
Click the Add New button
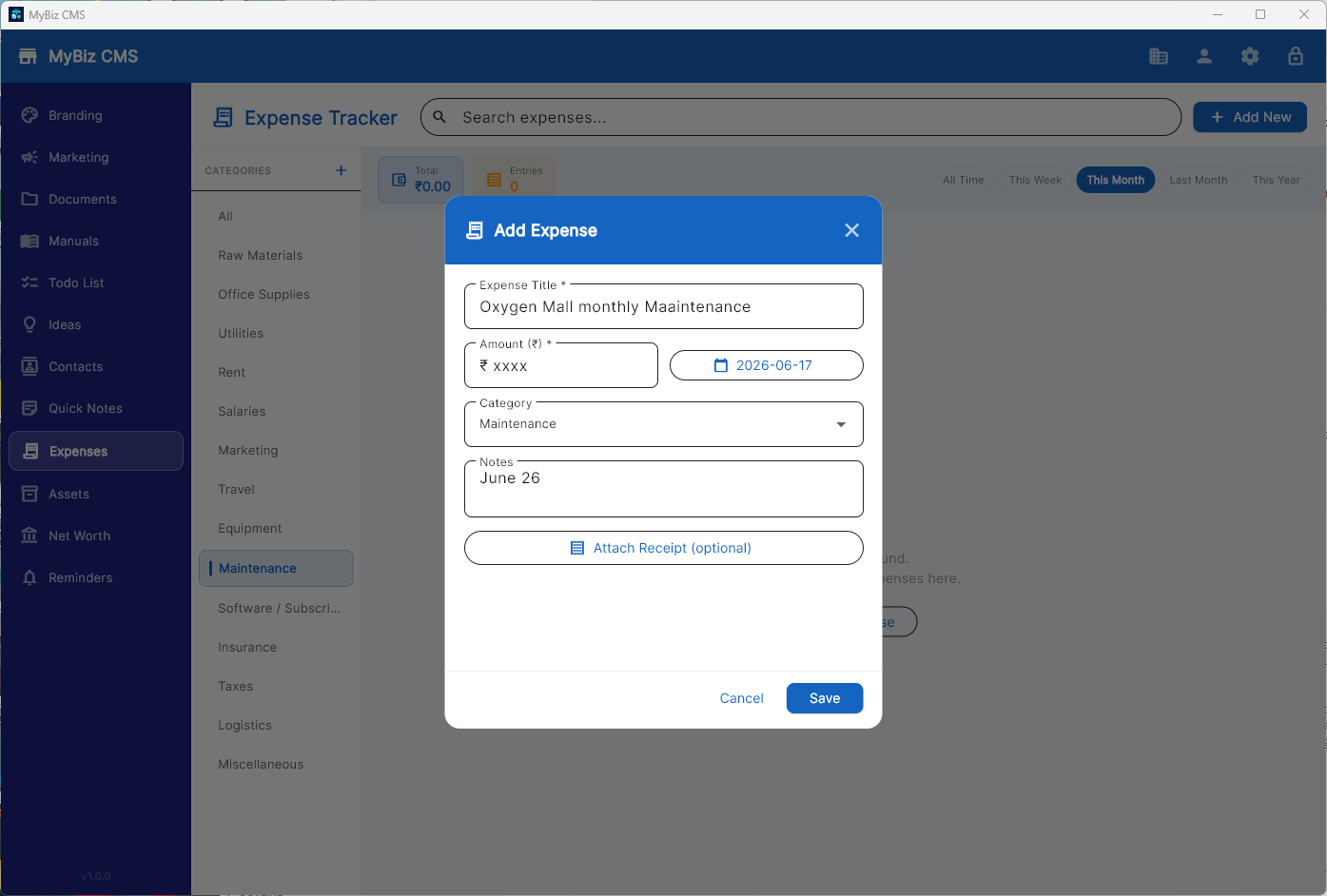[x=1250, y=117]
